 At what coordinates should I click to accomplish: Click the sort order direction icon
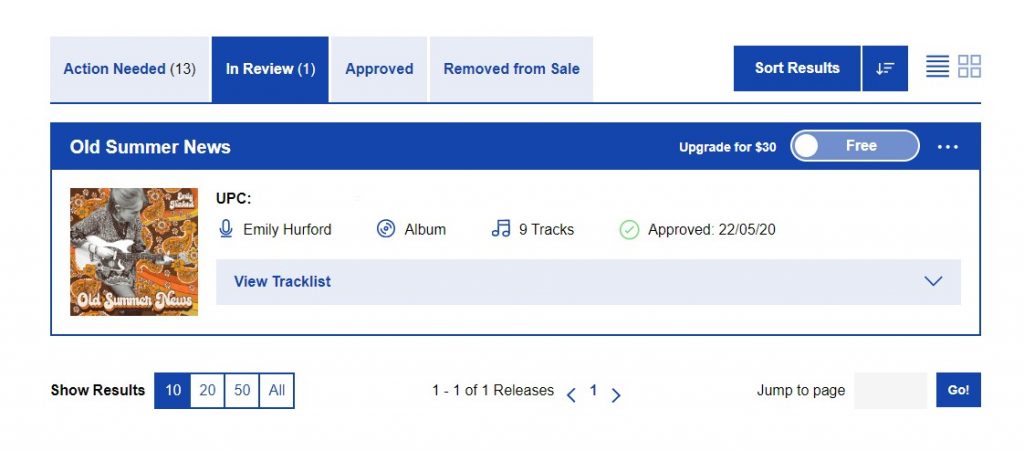point(885,68)
